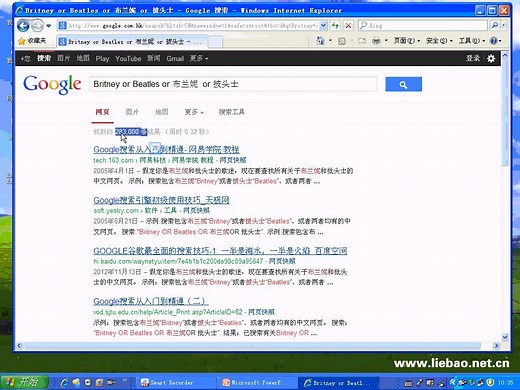Screen dimensions: 520x390
Task: Expand the 更多 results filter dropdown
Action: tap(194, 112)
